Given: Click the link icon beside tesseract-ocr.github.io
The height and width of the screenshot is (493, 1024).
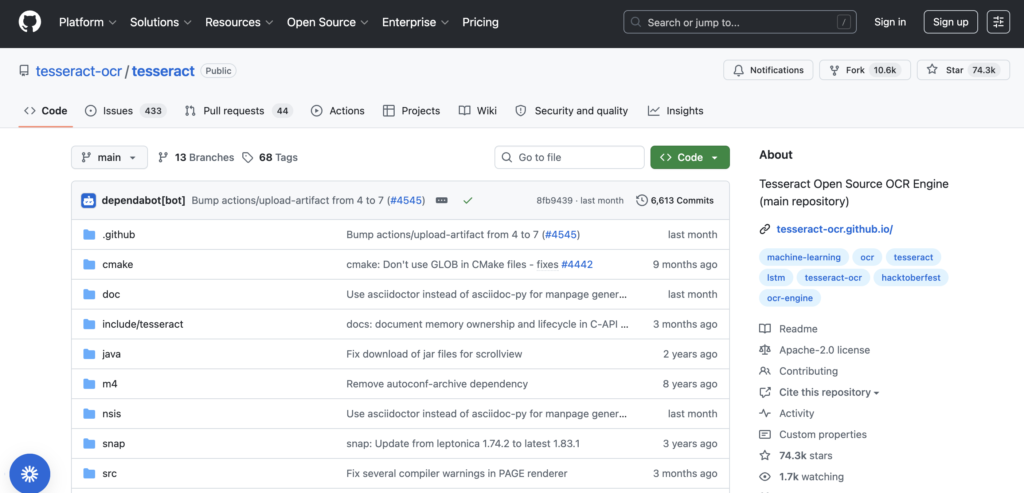Looking at the screenshot, I should click(x=765, y=229).
